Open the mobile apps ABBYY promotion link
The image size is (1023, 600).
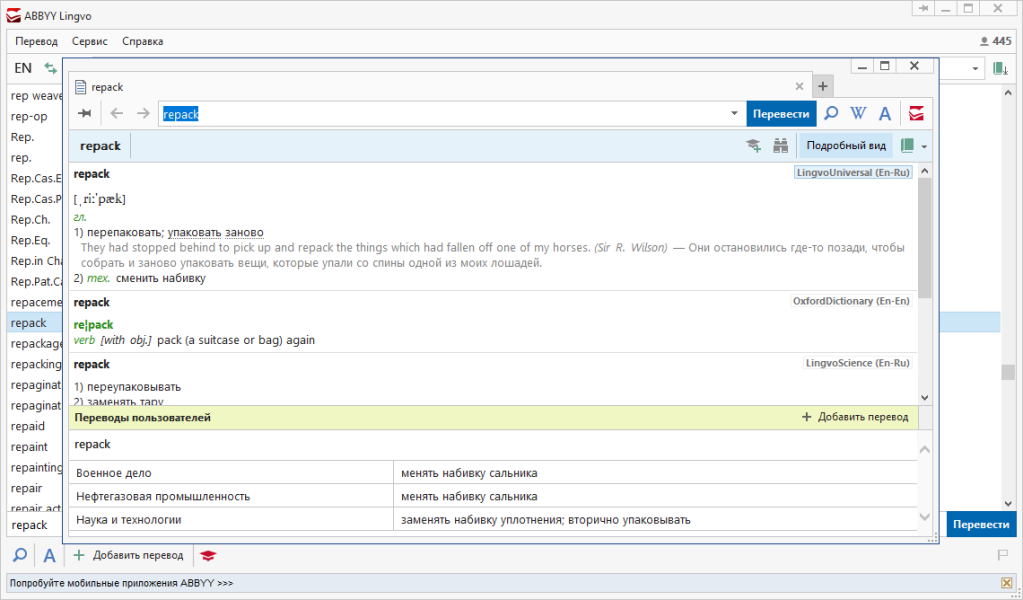pos(121,583)
